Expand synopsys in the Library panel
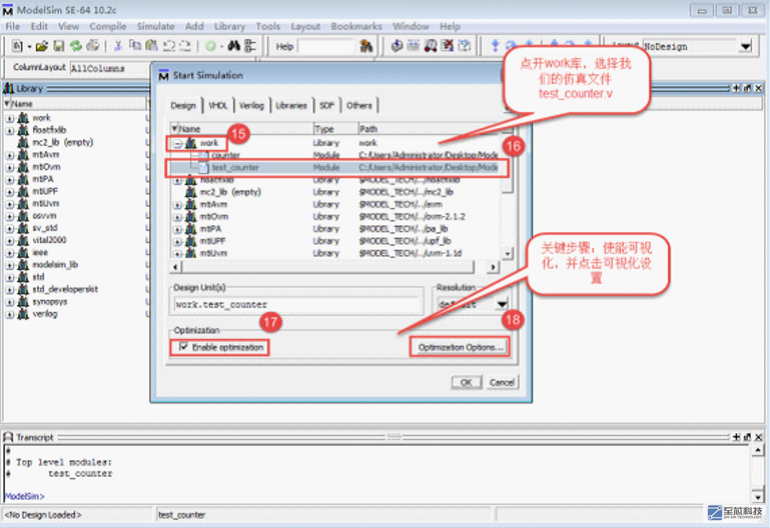The height and width of the screenshot is (528, 770). tap(10, 302)
